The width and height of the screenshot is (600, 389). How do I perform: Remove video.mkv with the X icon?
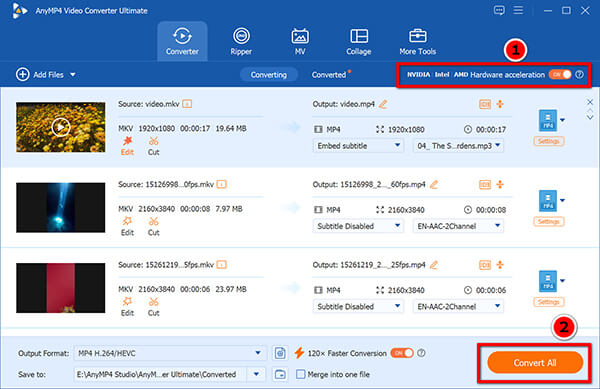click(590, 102)
